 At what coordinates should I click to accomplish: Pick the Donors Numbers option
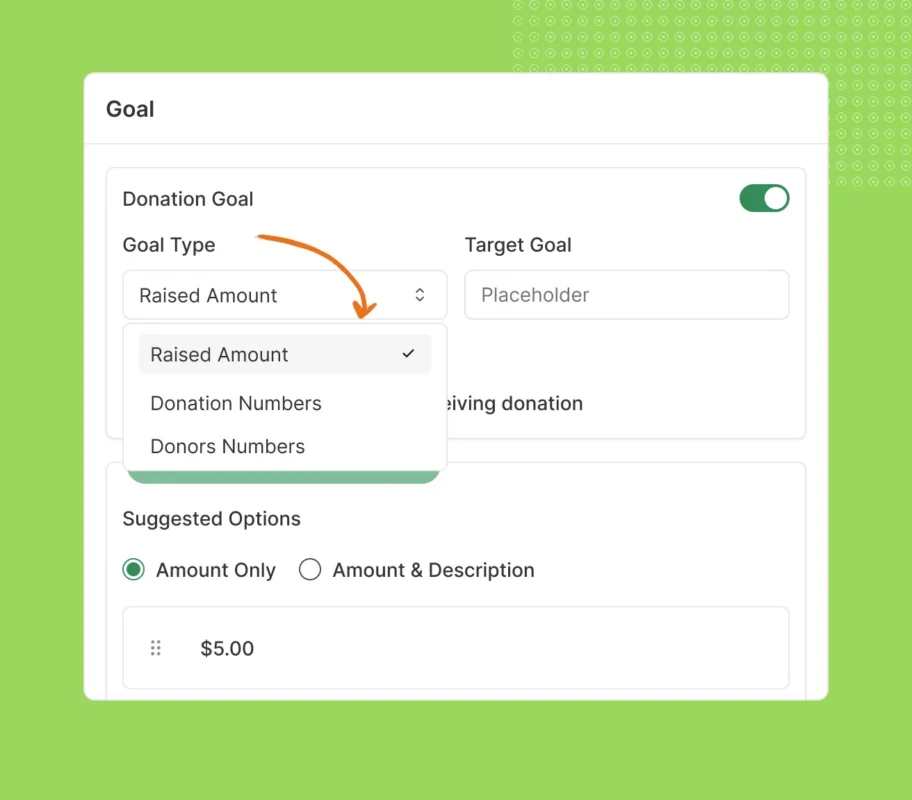[x=228, y=447]
